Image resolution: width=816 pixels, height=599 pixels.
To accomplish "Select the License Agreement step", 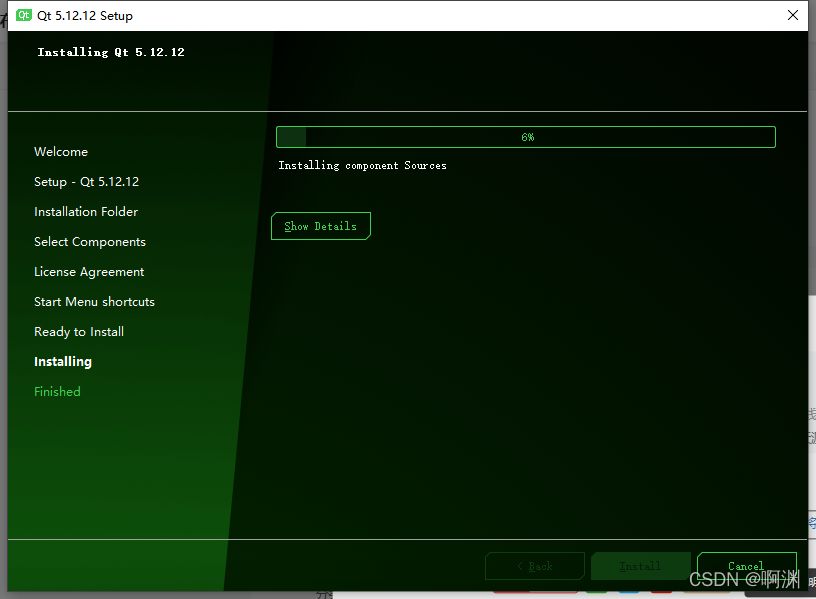I will [x=89, y=272].
